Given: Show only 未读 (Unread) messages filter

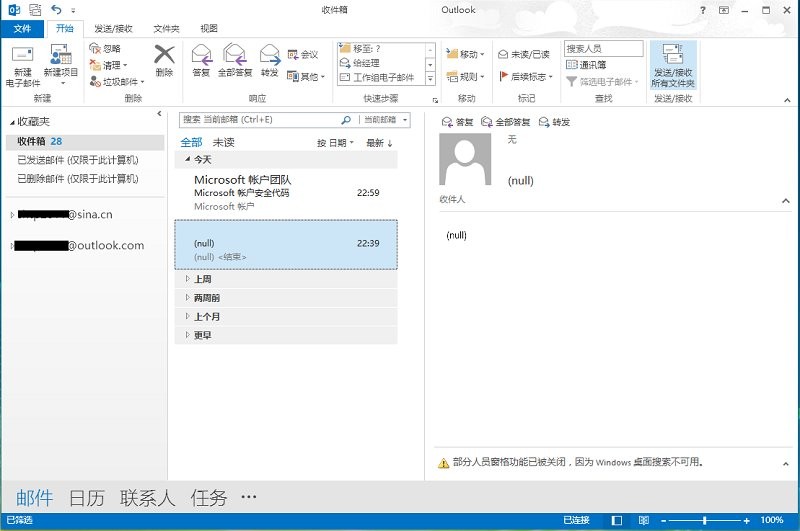Looking at the screenshot, I should tap(223, 142).
